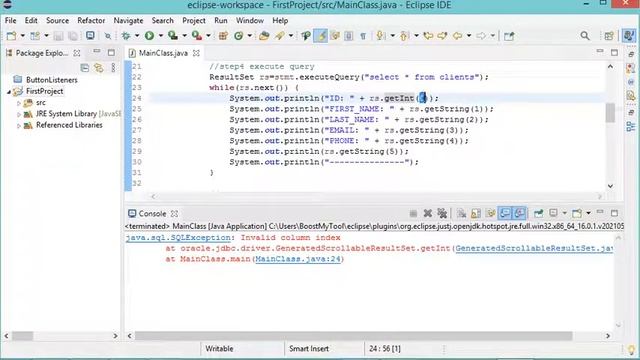Click the Forward navigation arrow icon

coord(481,36)
